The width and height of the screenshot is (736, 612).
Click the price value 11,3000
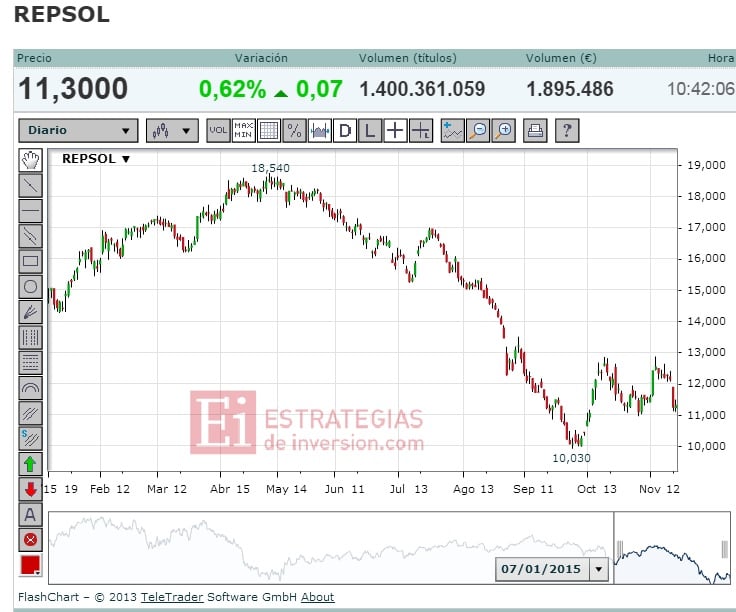[73, 89]
